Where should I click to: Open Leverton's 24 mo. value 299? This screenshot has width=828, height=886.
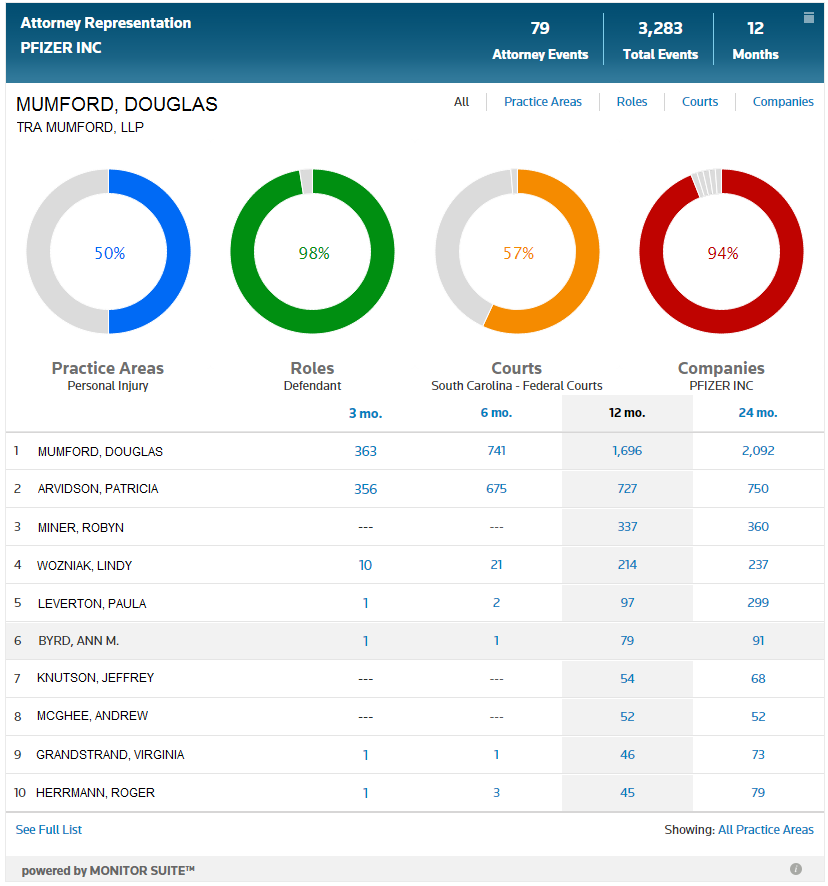tap(758, 602)
